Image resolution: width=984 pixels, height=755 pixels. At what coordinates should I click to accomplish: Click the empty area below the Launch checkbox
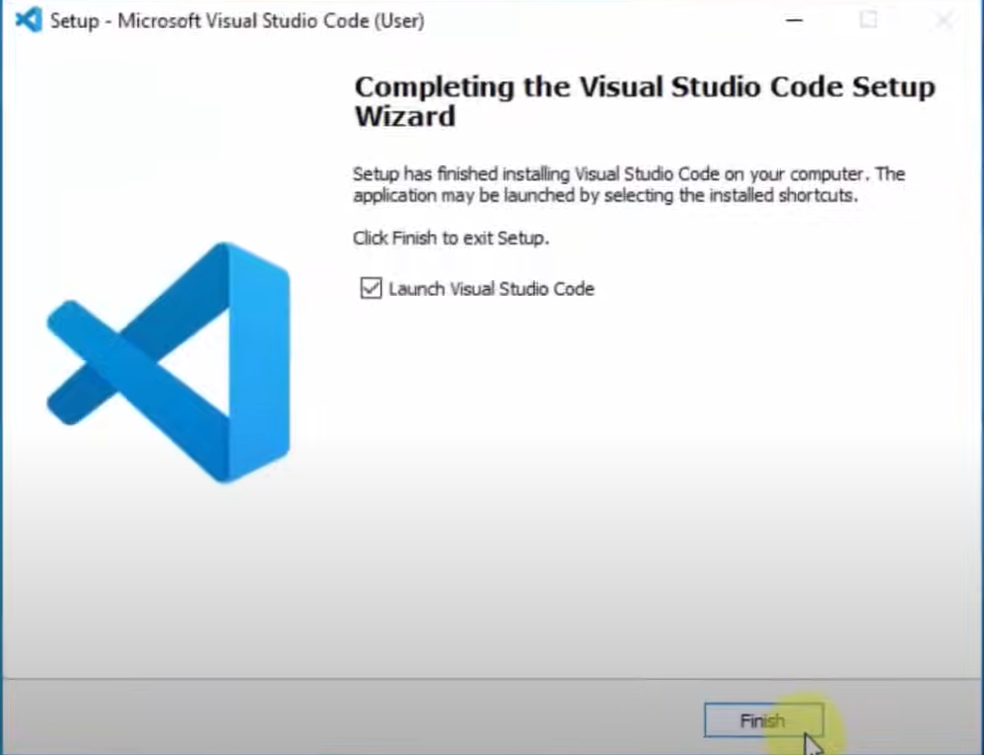(640, 450)
